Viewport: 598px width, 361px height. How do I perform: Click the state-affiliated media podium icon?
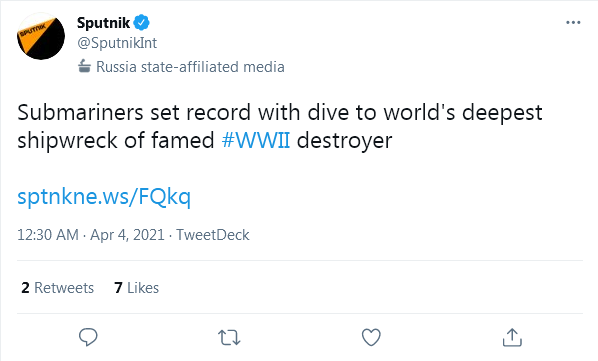click(x=84, y=66)
